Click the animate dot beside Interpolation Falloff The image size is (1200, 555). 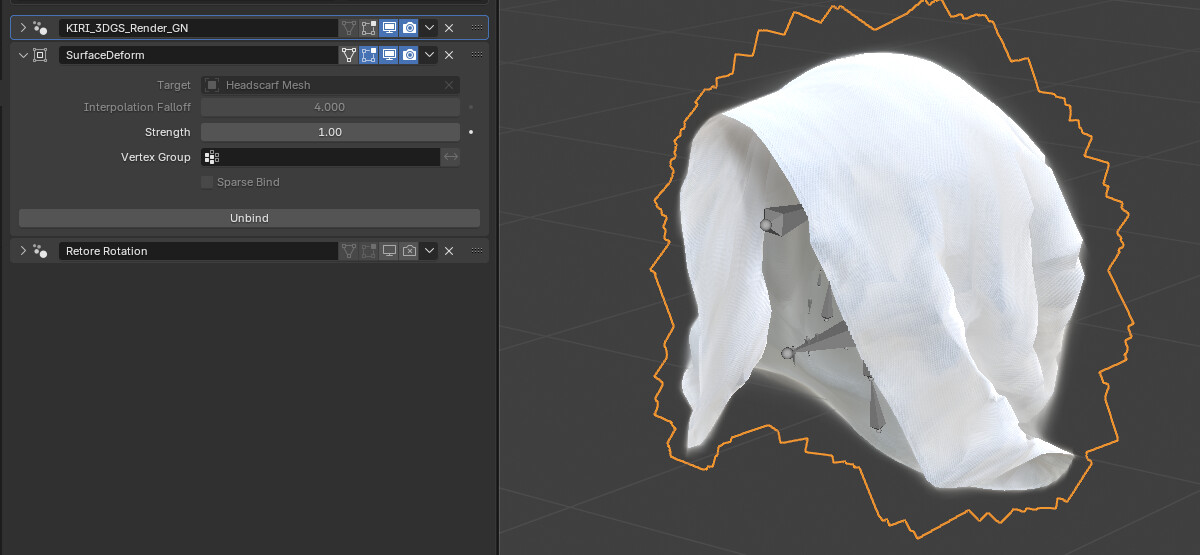pos(471,107)
